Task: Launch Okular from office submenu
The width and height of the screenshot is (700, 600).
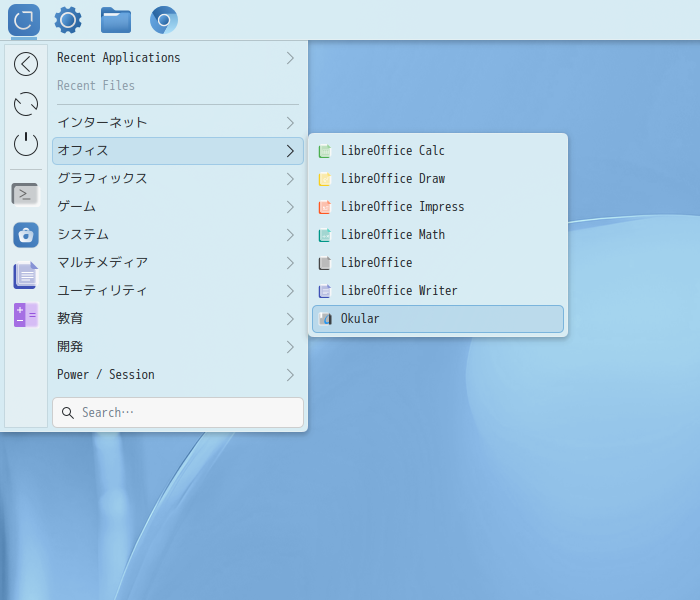Action: click(438, 319)
